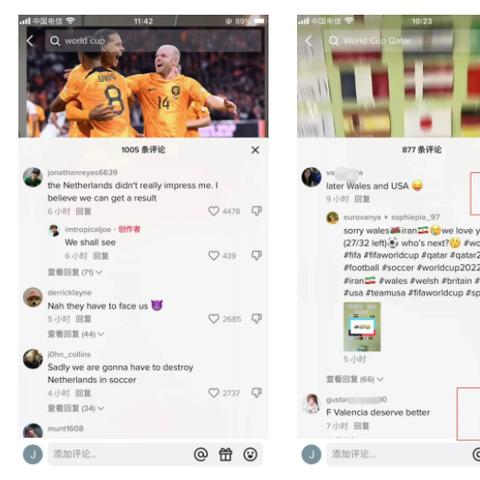This screenshot has height=480, width=480.
Task: Open the emoji picker smiley icon
Action: (x=250, y=454)
